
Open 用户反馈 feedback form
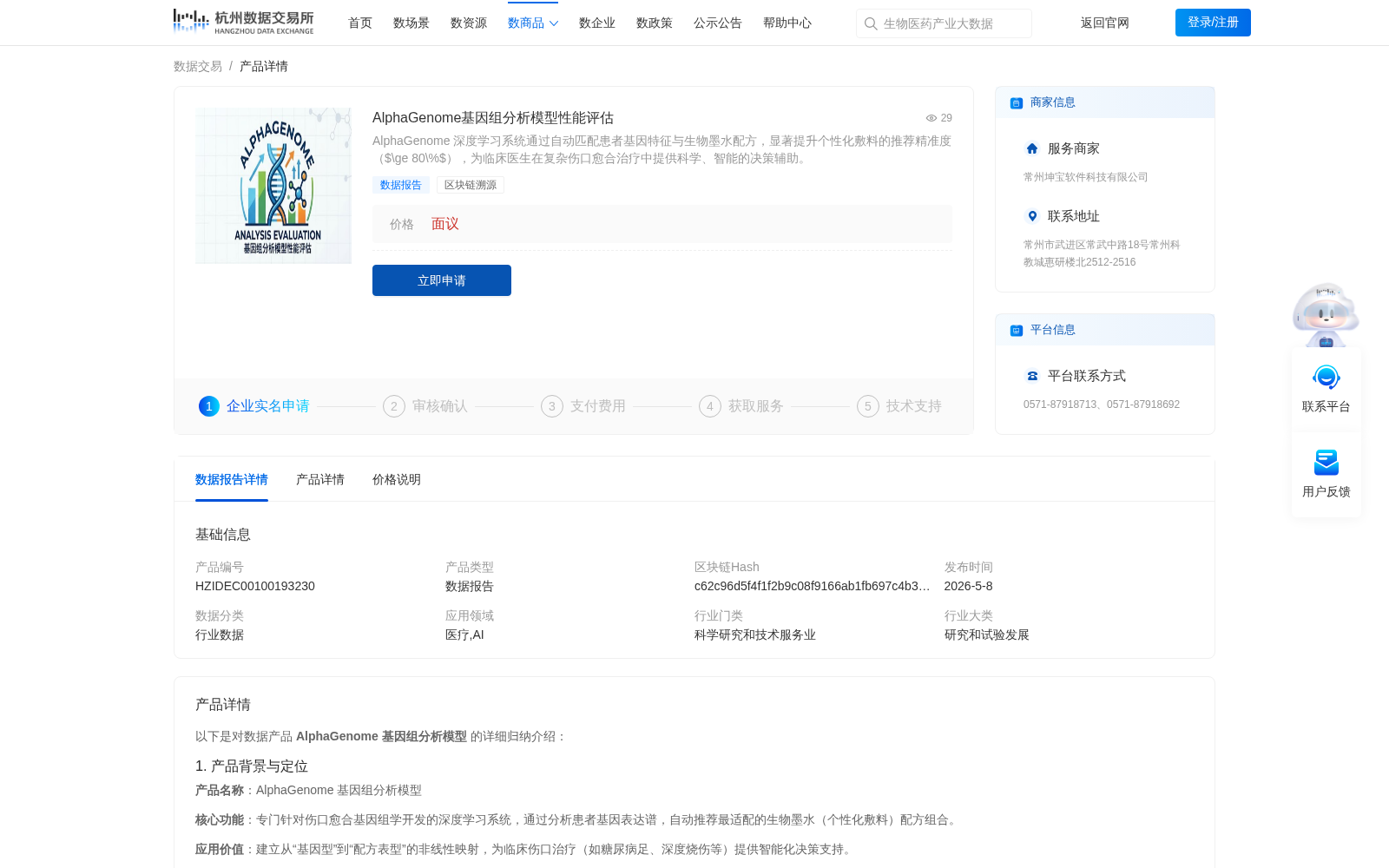(x=1326, y=474)
